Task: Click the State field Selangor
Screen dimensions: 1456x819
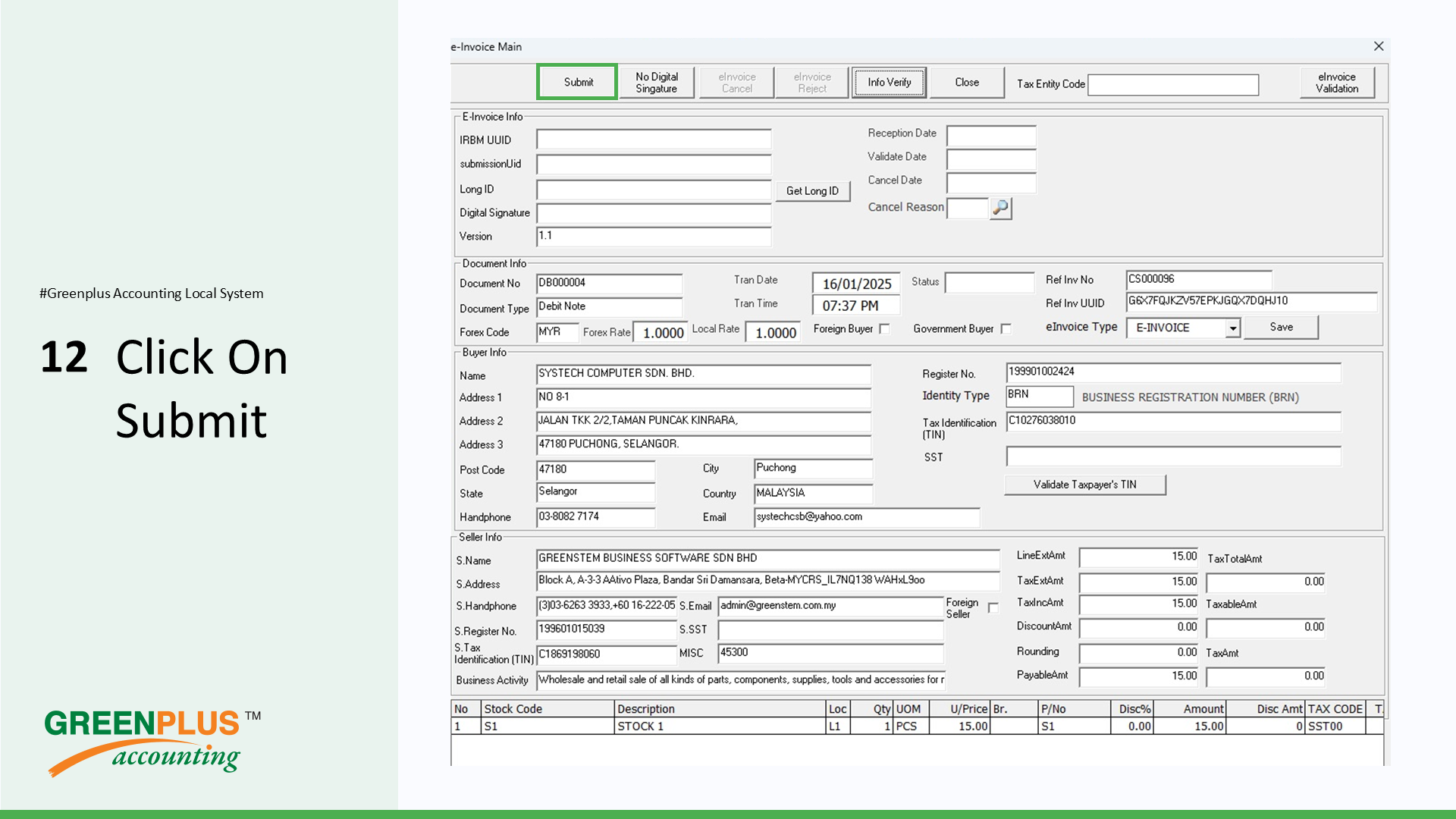Action: [x=596, y=492]
